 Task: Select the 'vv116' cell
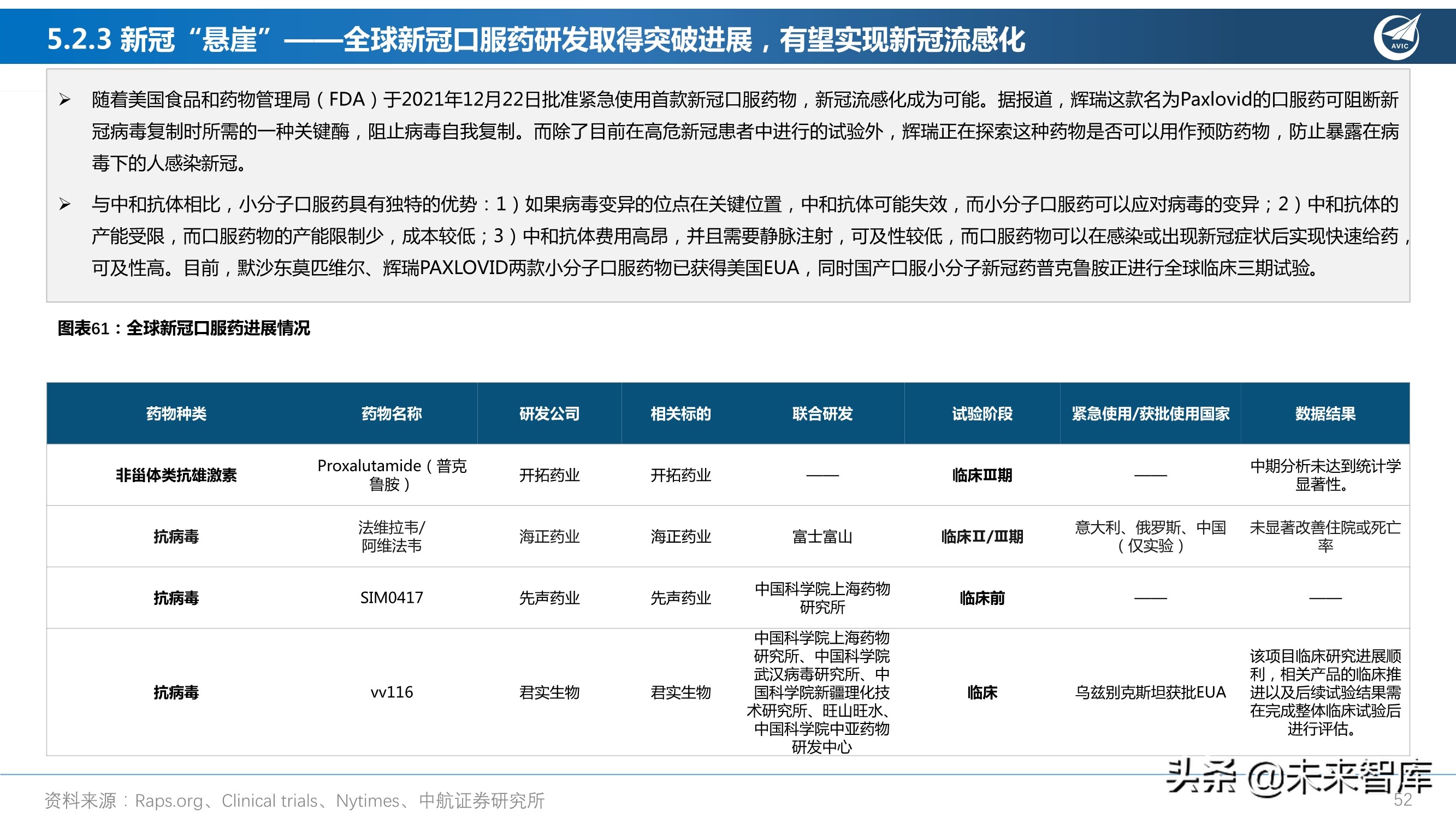pos(392,692)
